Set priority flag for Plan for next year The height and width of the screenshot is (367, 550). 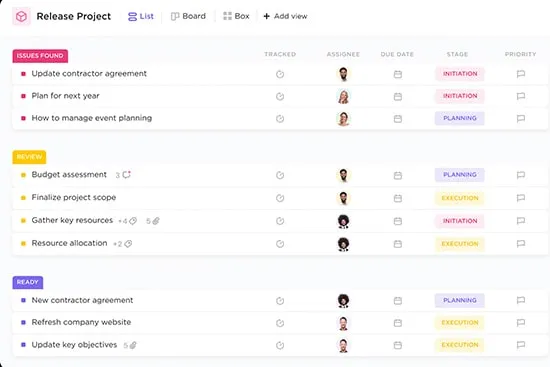point(521,96)
